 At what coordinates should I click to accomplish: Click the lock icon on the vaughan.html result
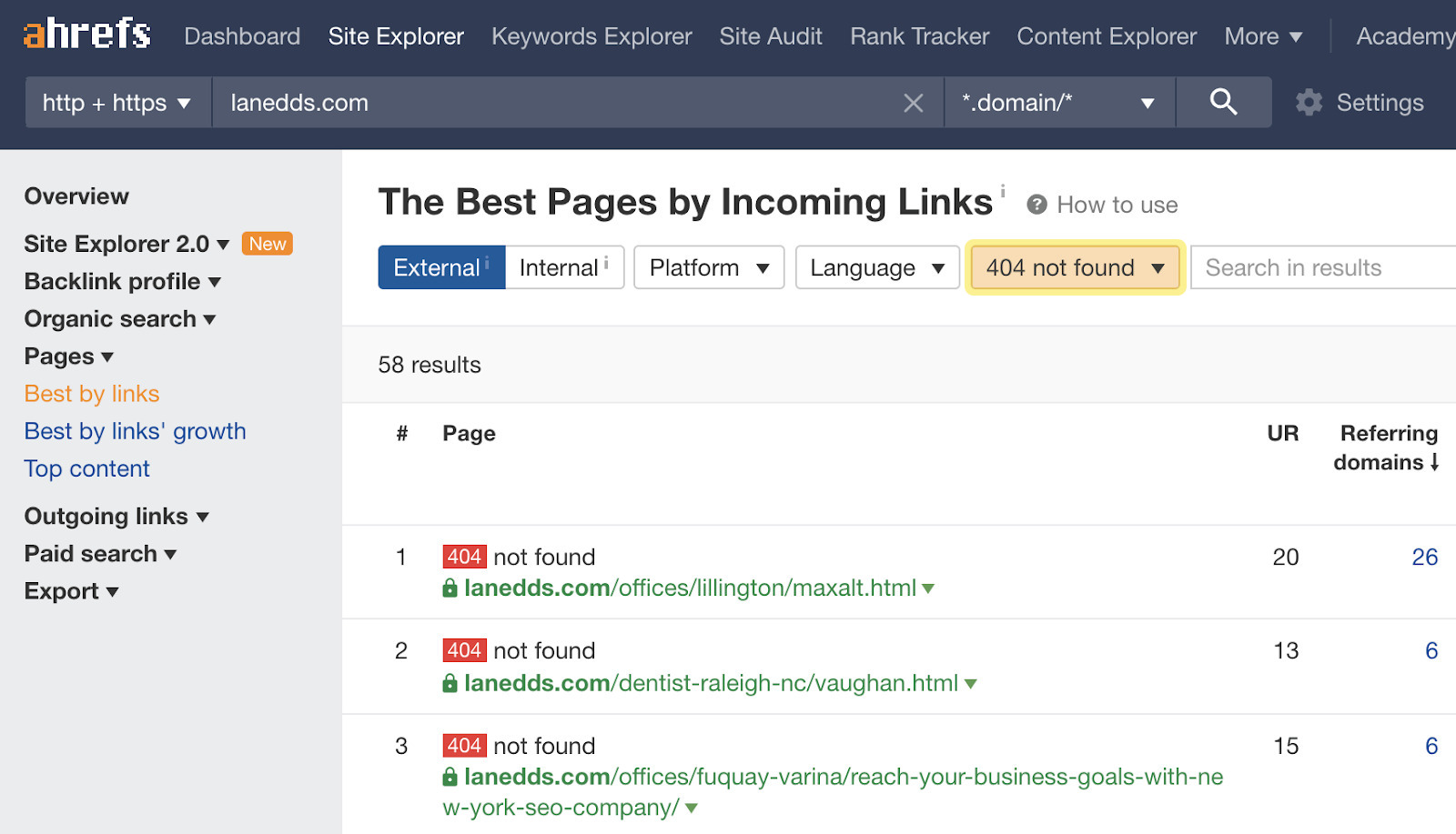[x=450, y=683]
